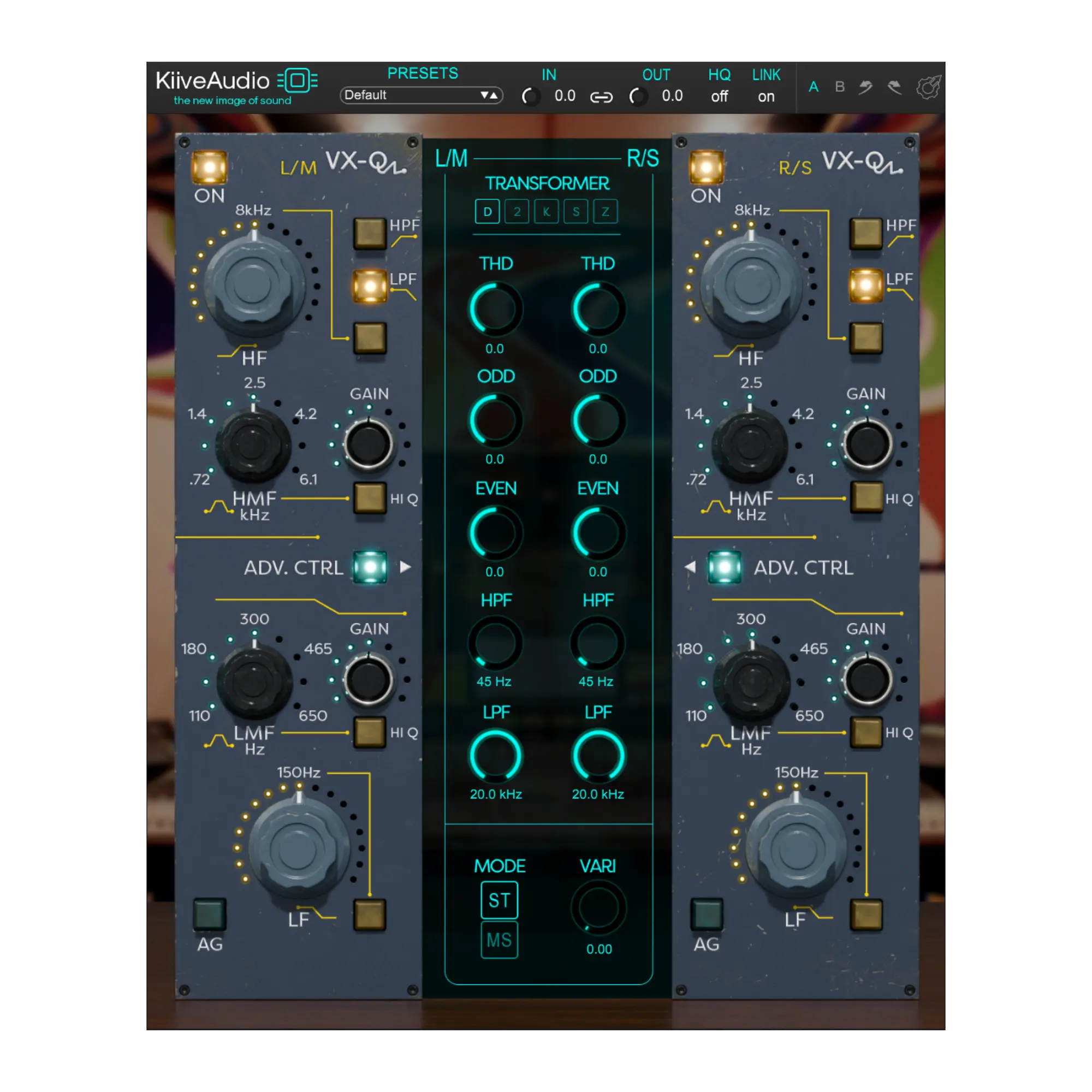Switch to snapshot B
Viewport: 1092px width, 1092px height.
pyautogui.click(x=840, y=87)
